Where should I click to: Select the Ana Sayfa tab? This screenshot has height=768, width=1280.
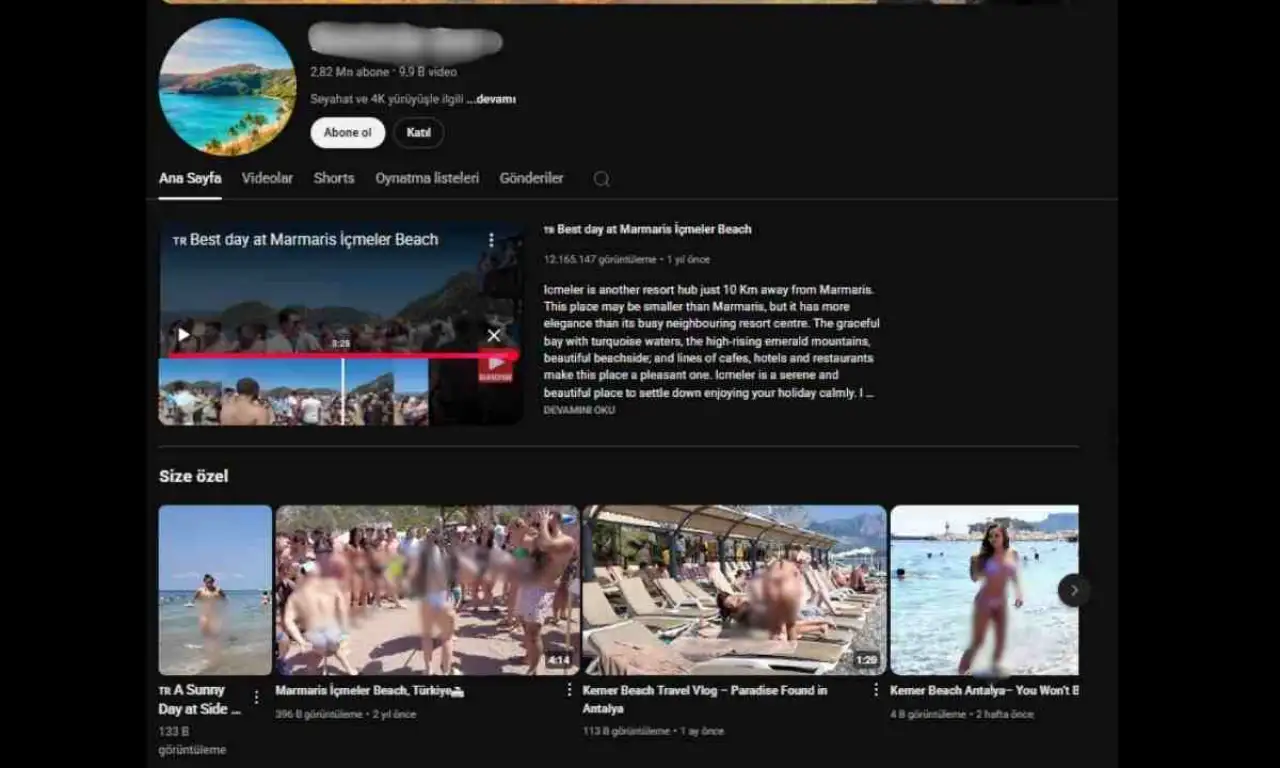coord(190,178)
